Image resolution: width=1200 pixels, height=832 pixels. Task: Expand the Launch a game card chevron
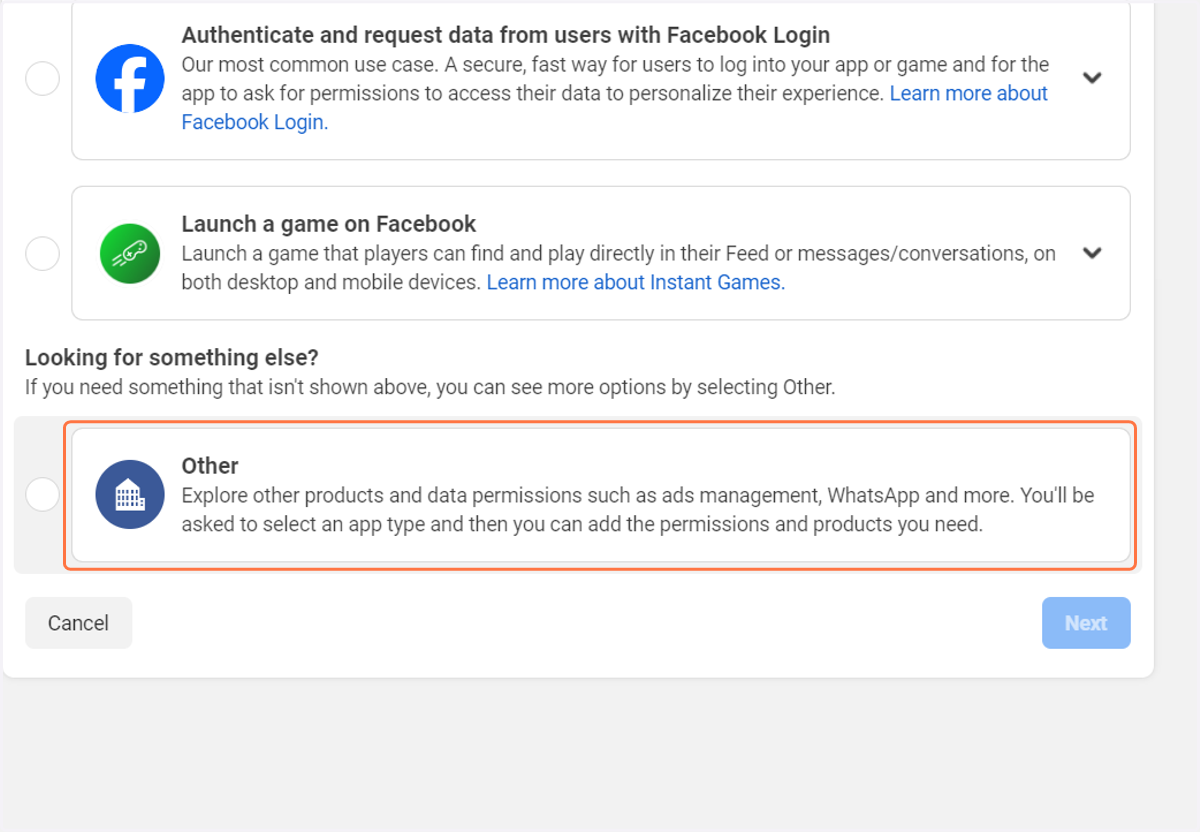[x=1093, y=253]
